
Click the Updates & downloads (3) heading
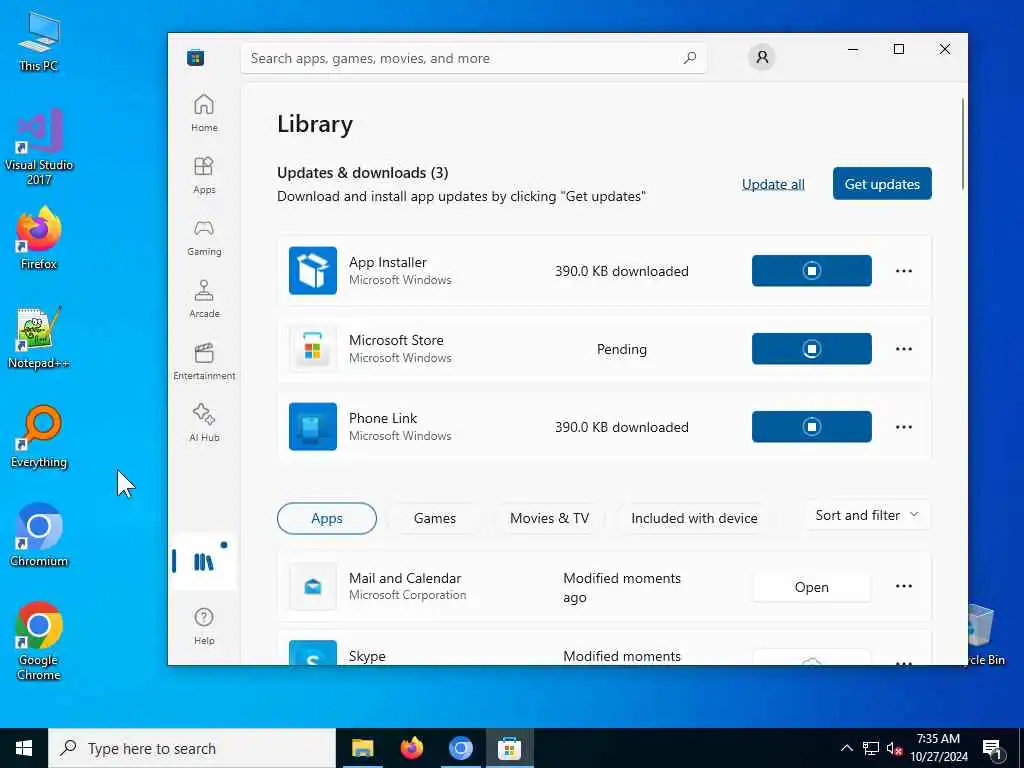(362, 172)
